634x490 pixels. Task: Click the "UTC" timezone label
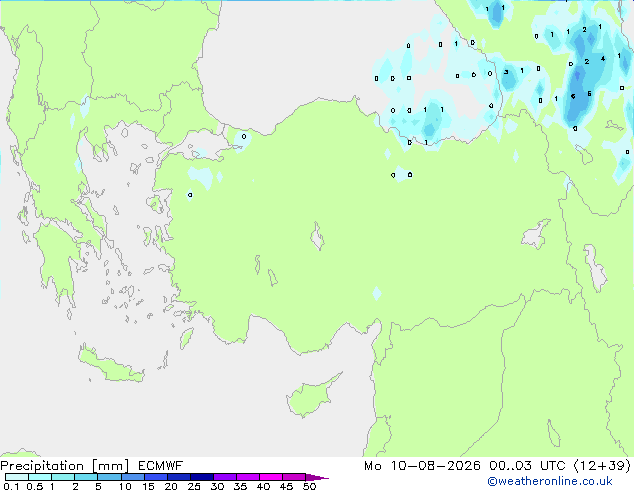coord(552,466)
